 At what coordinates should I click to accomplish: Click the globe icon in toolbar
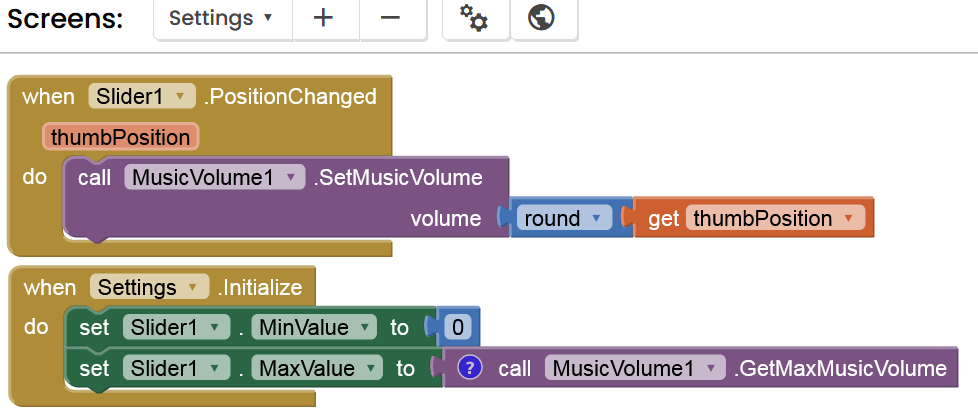[541, 19]
